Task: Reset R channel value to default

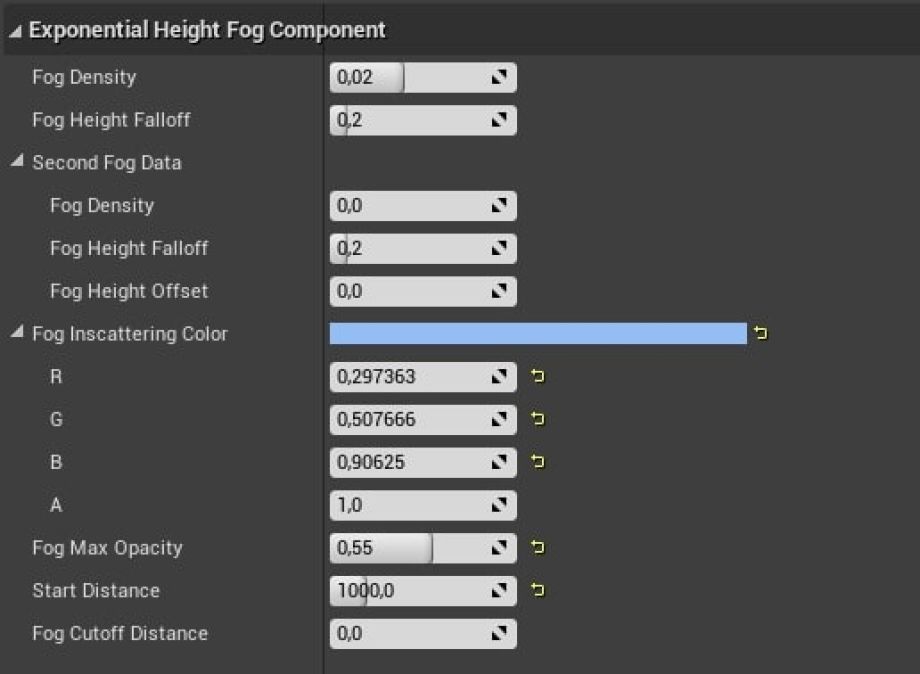Action: [538, 377]
